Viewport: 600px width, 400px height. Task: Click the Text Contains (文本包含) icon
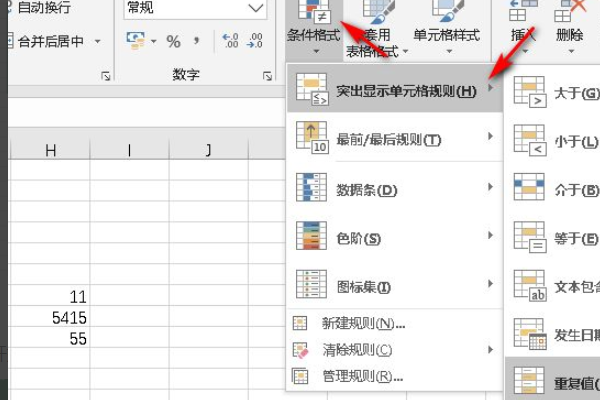(530, 286)
